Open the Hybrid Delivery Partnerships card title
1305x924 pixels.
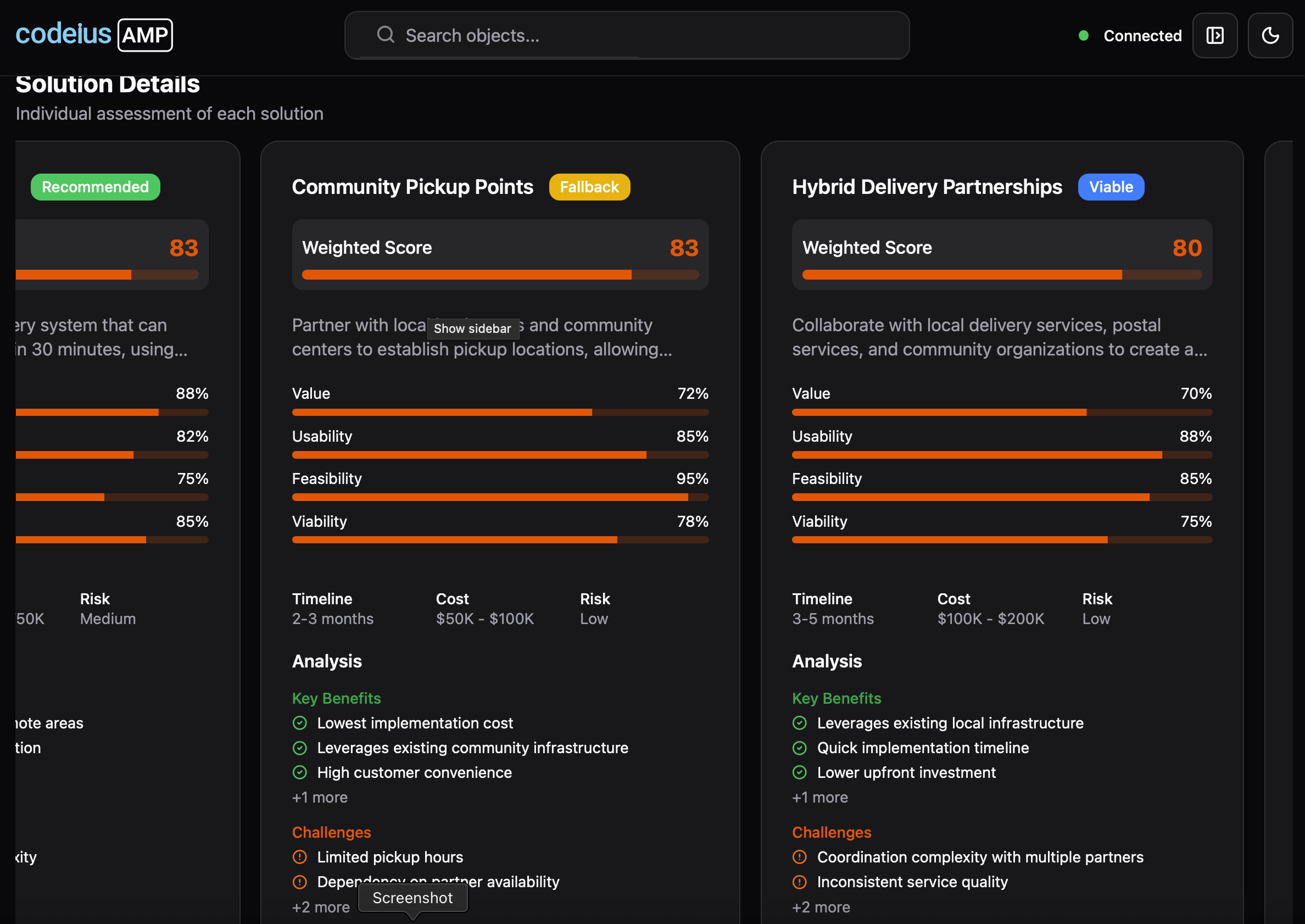click(x=927, y=187)
